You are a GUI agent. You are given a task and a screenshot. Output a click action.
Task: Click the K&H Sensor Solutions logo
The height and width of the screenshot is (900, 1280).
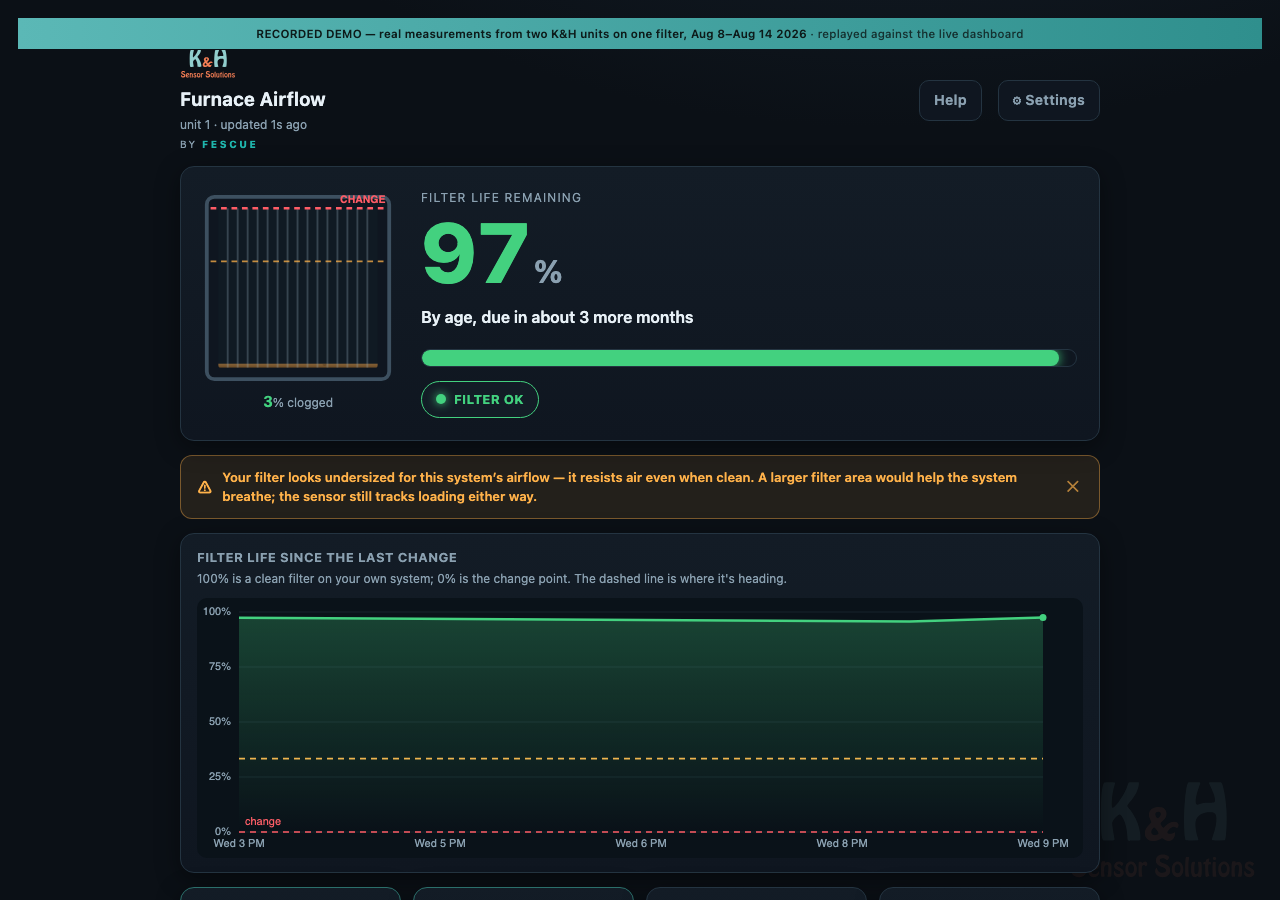(x=208, y=63)
